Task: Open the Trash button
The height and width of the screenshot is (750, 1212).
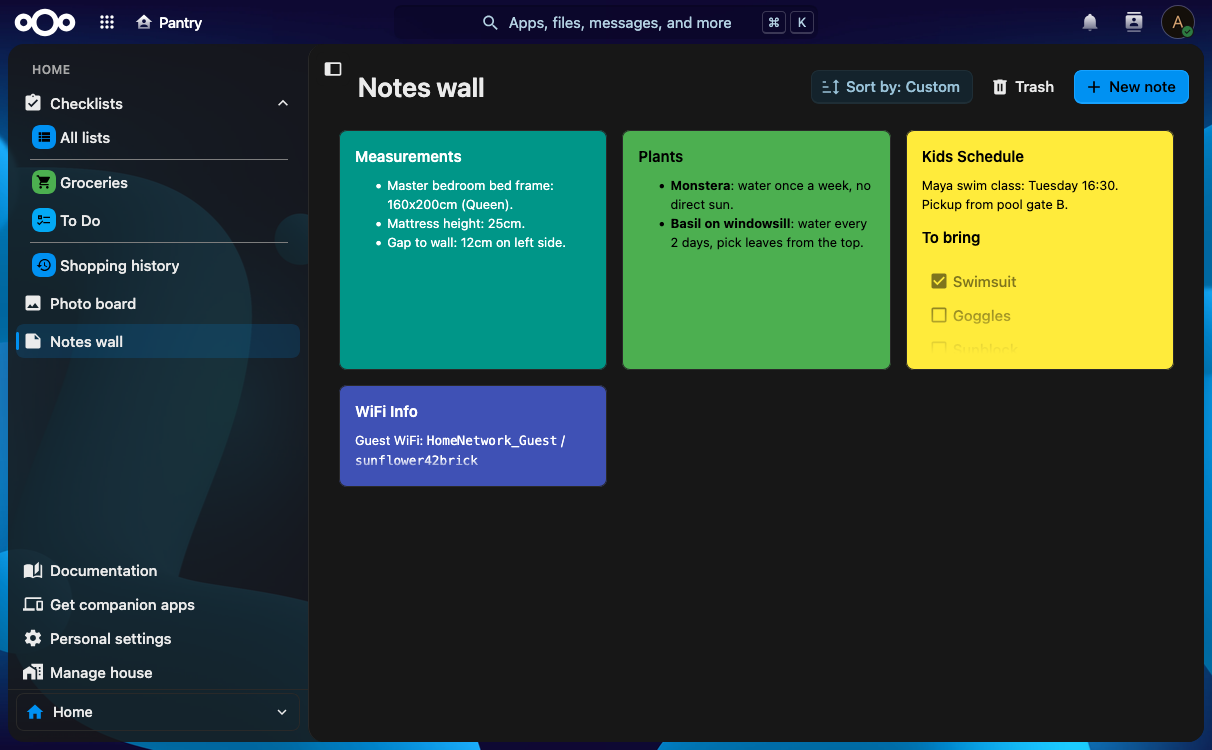Action: [x=1023, y=87]
